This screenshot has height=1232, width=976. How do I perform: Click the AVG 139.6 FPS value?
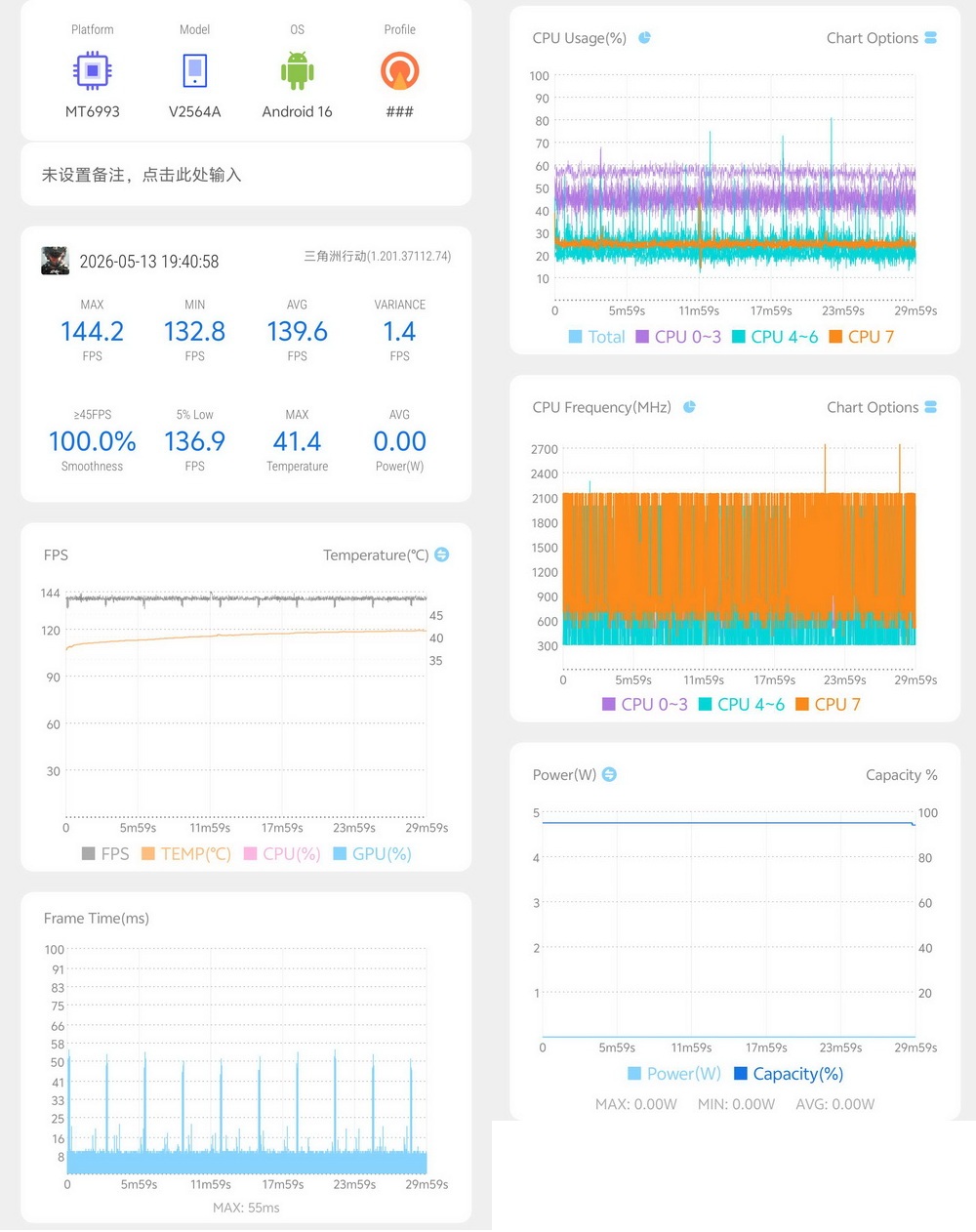click(x=297, y=332)
